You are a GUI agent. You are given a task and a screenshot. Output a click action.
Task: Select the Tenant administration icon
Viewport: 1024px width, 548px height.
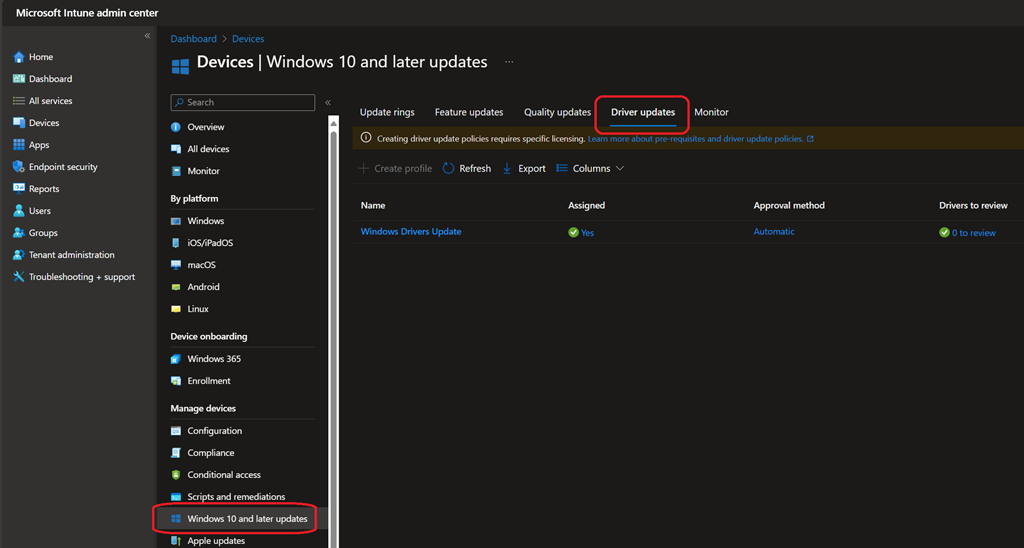[18, 255]
